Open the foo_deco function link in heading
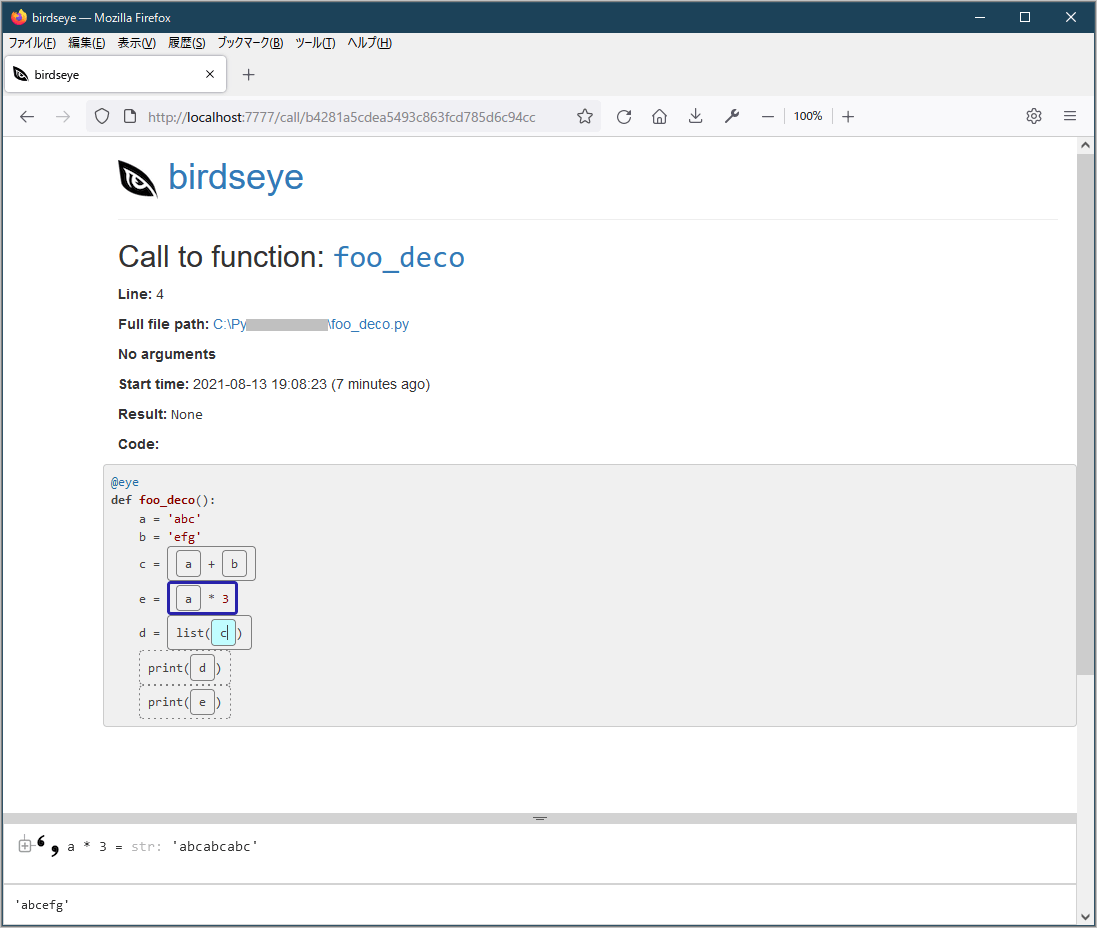The image size is (1097, 928). (x=399, y=258)
